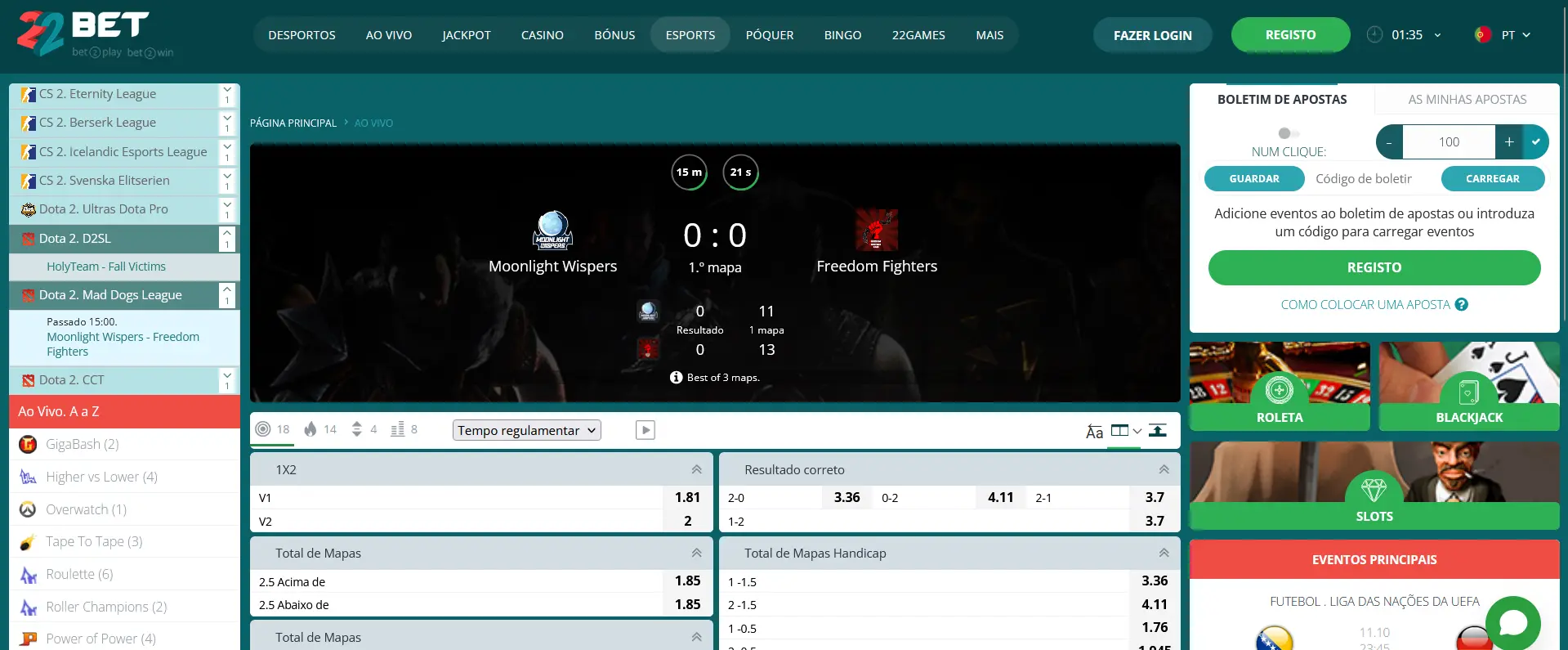This screenshot has width=1568, height=650.
Task: Expand CS 2. Berserk League
Action: pyautogui.click(x=227, y=123)
